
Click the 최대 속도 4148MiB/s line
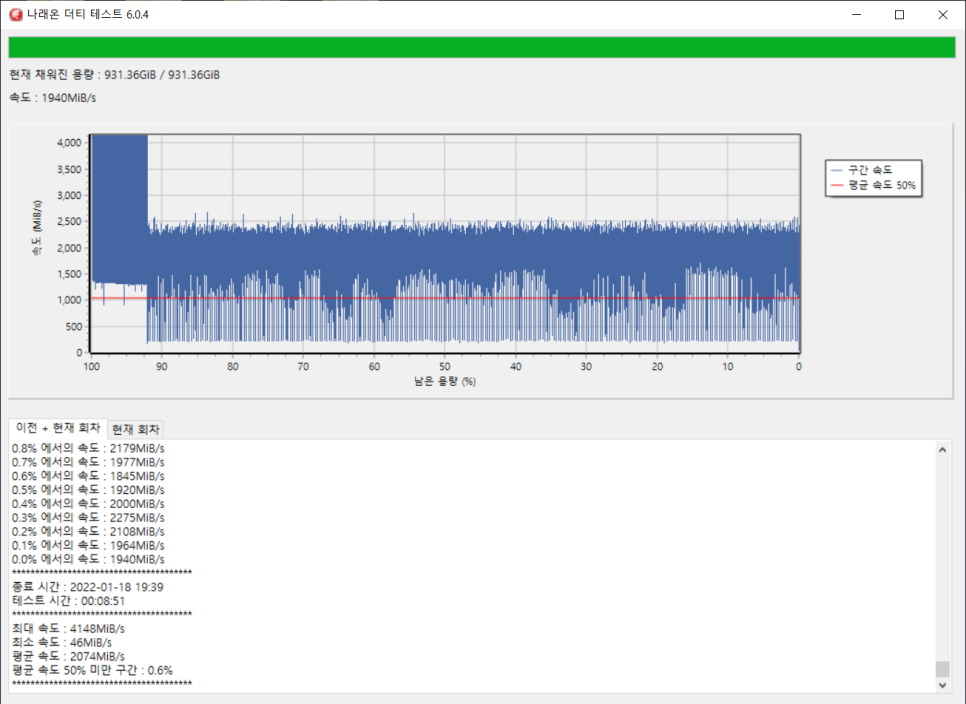pyautogui.click(x=68, y=628)
